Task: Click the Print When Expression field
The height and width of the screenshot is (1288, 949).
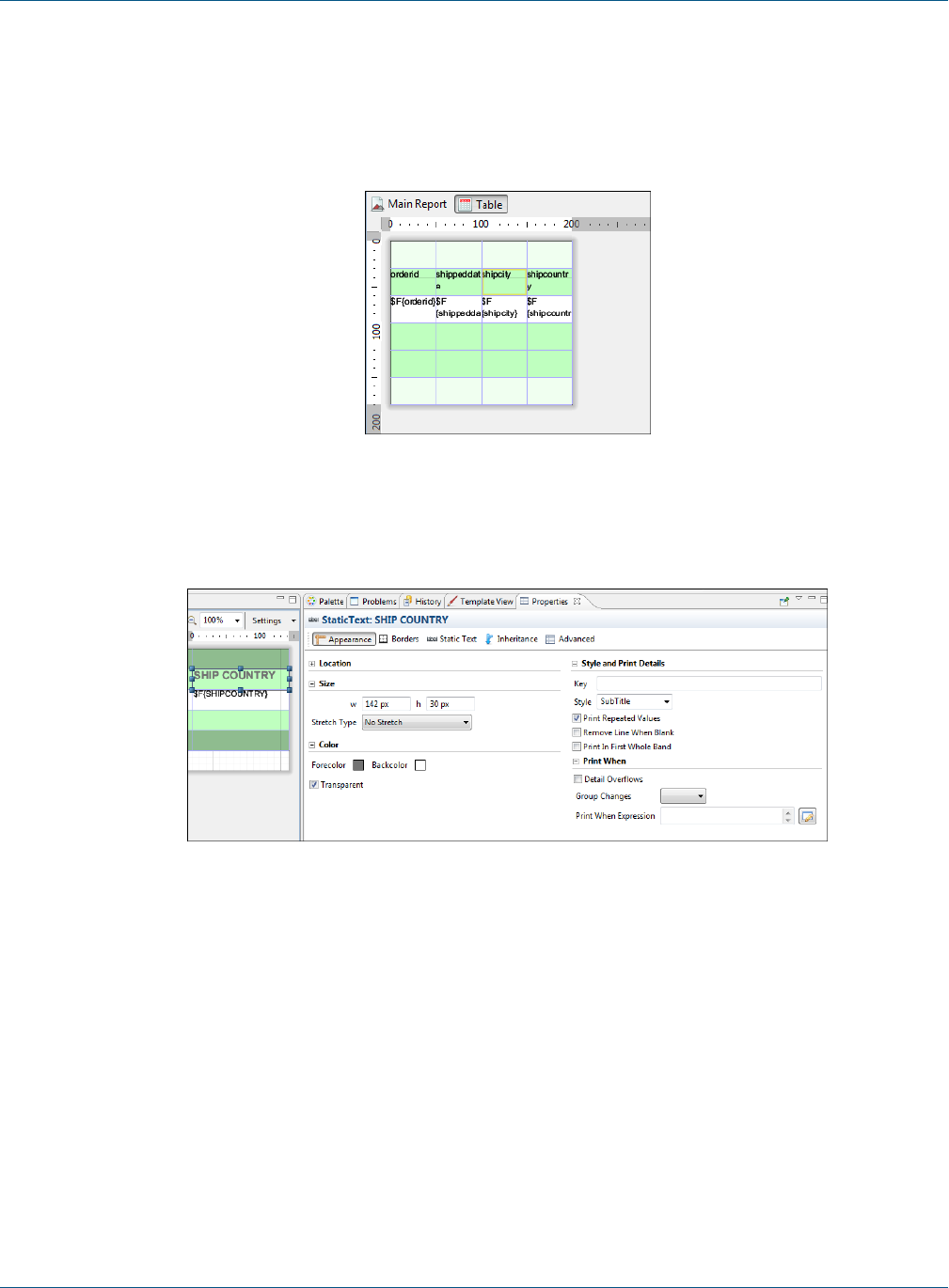Action: [x=721, y=816]
